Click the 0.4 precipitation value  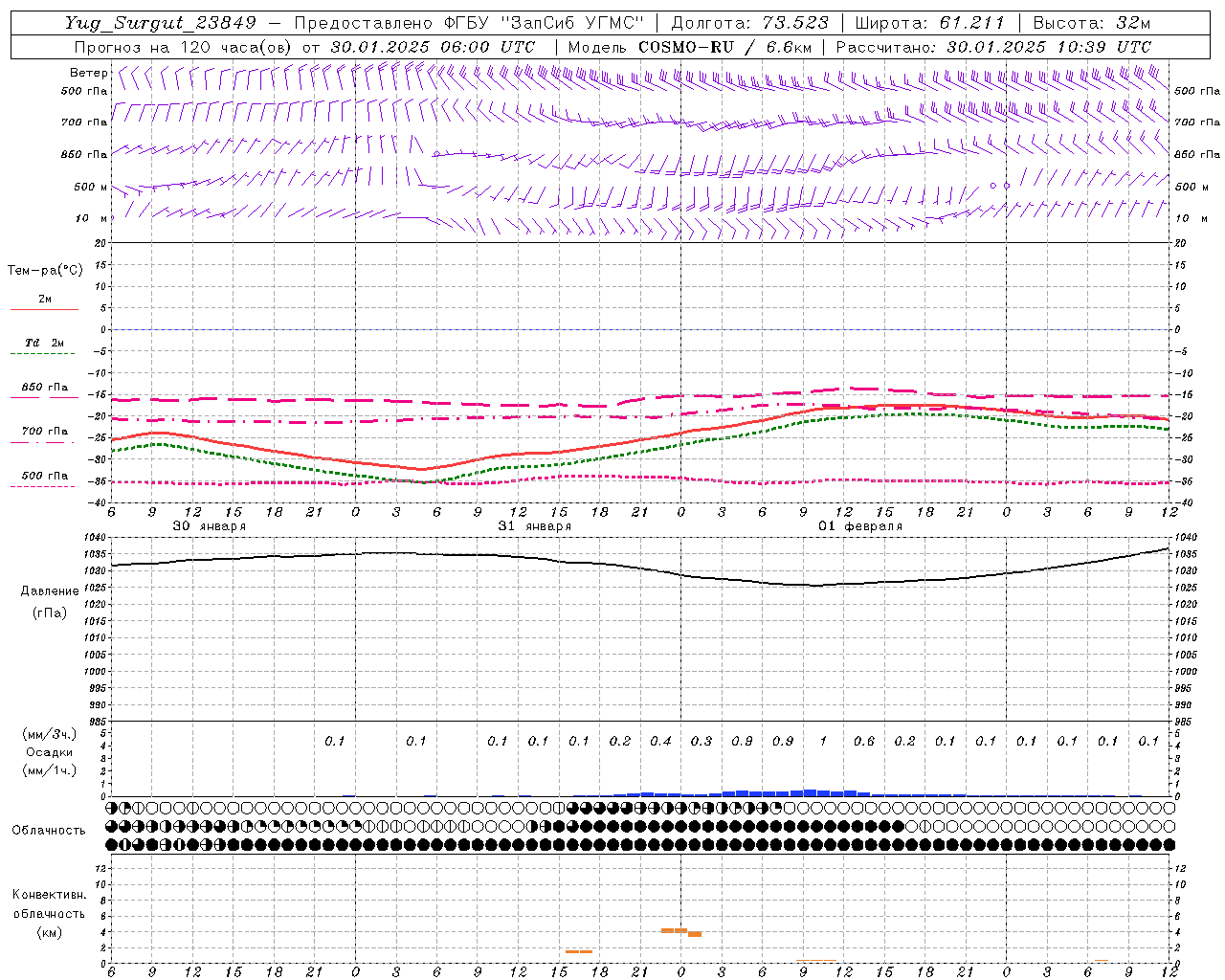point(660,742)
